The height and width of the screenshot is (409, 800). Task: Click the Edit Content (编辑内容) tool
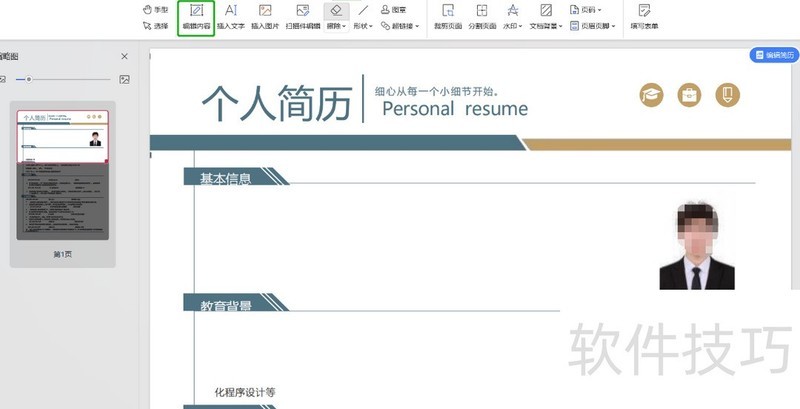coord(196,18)
